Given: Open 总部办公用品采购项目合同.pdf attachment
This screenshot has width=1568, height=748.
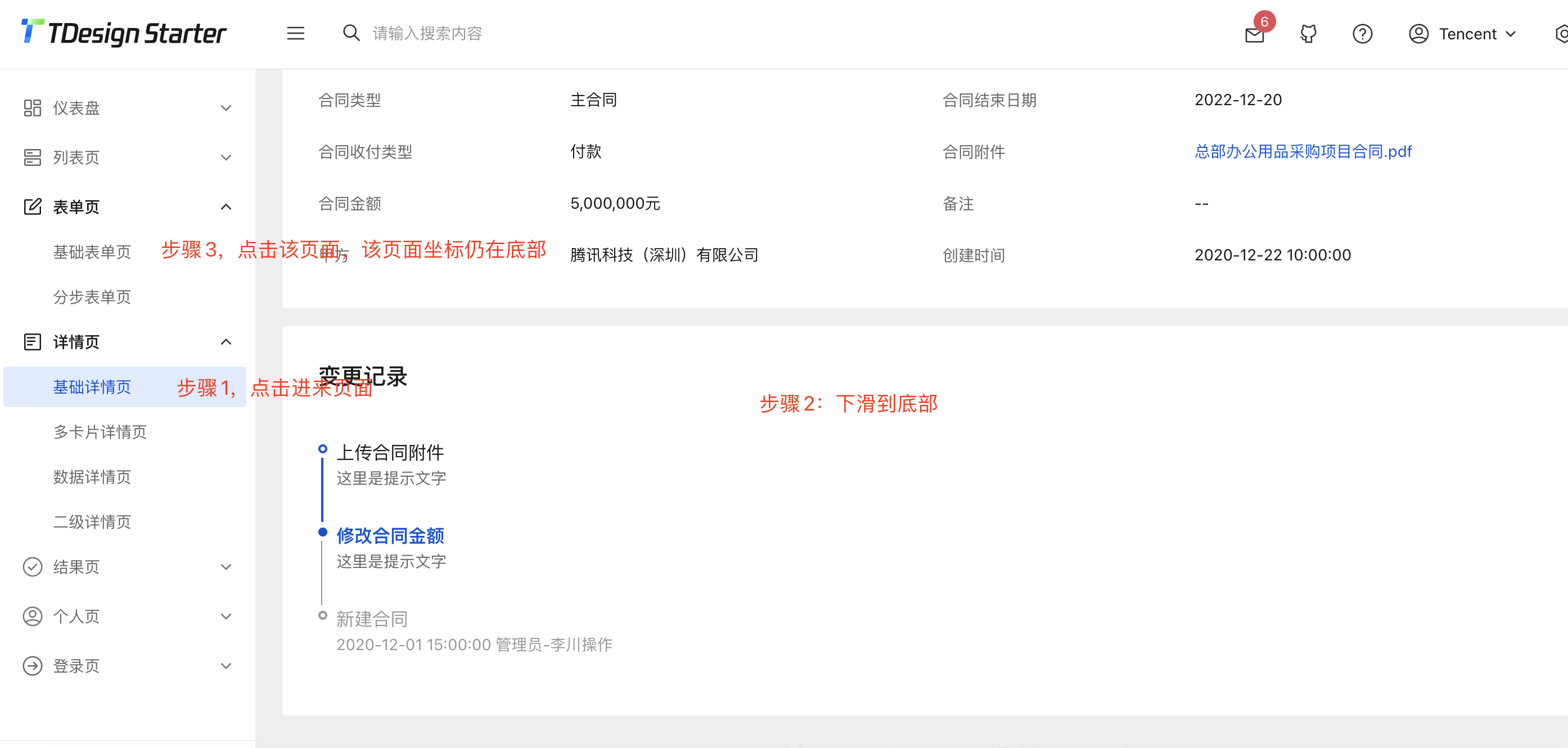Looking at the screenshot, I should point(1303,151).
